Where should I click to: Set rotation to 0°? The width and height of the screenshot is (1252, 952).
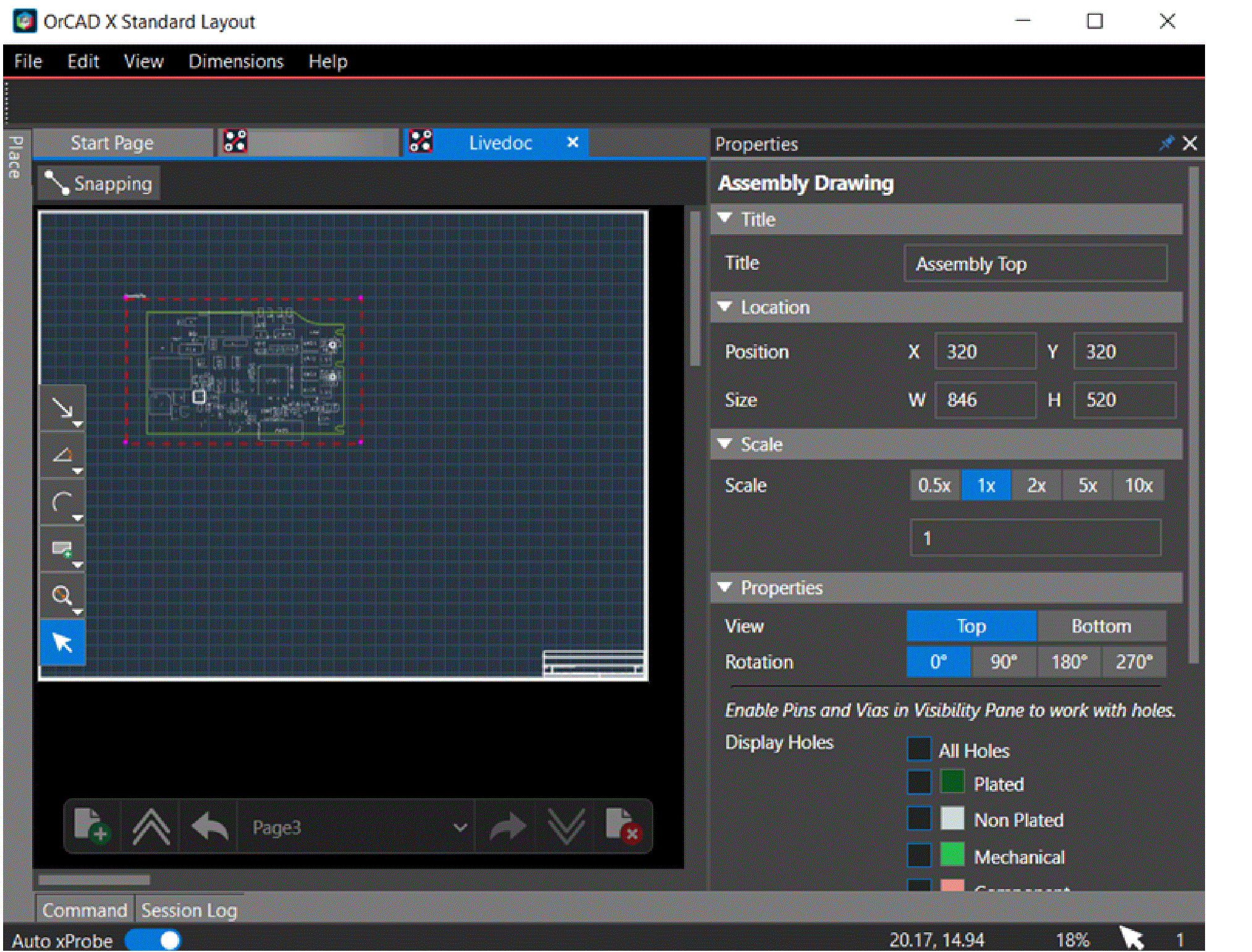939,662
